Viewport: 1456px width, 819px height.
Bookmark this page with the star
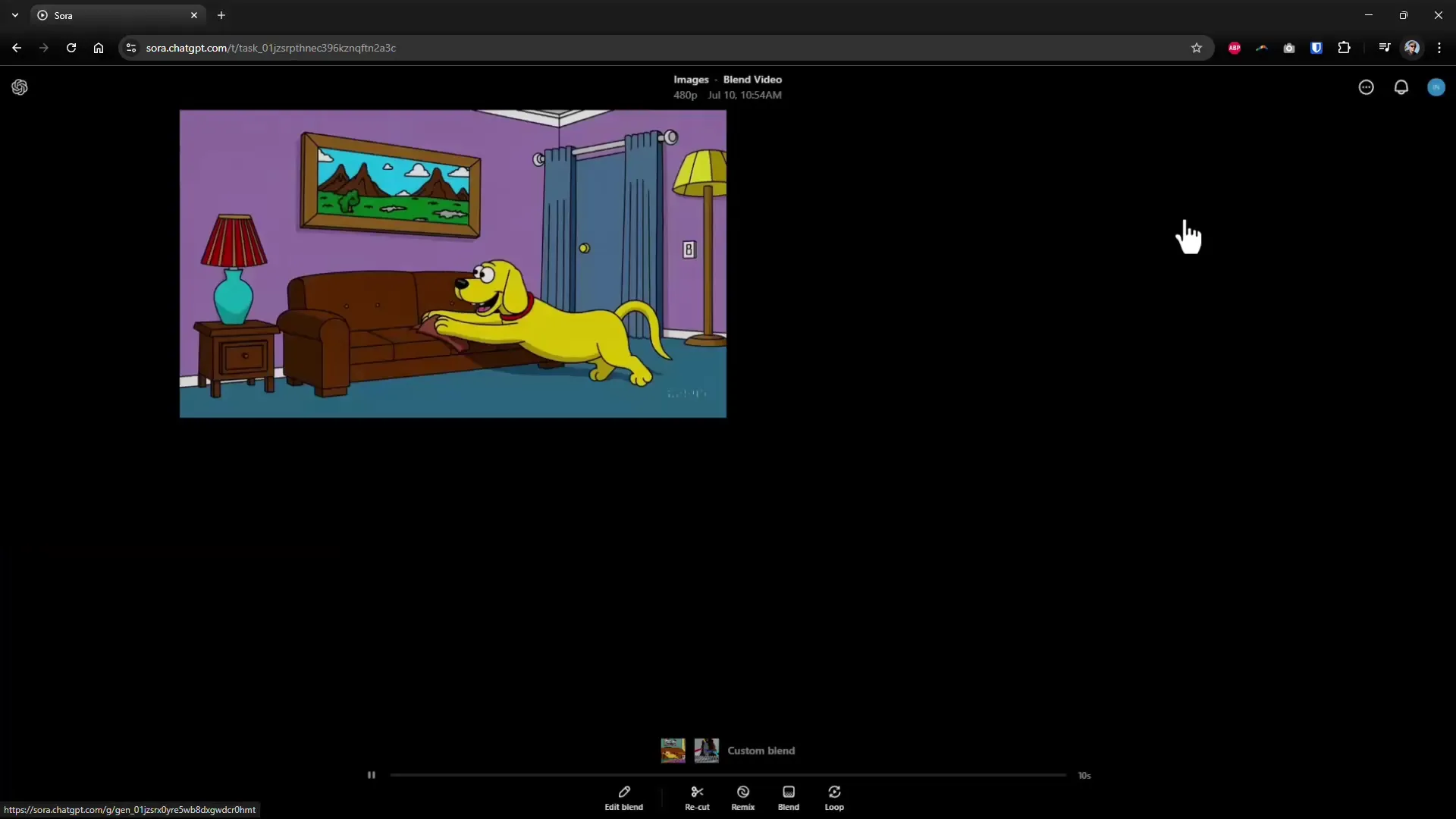pyautogui.click(x=1197, y=48)
